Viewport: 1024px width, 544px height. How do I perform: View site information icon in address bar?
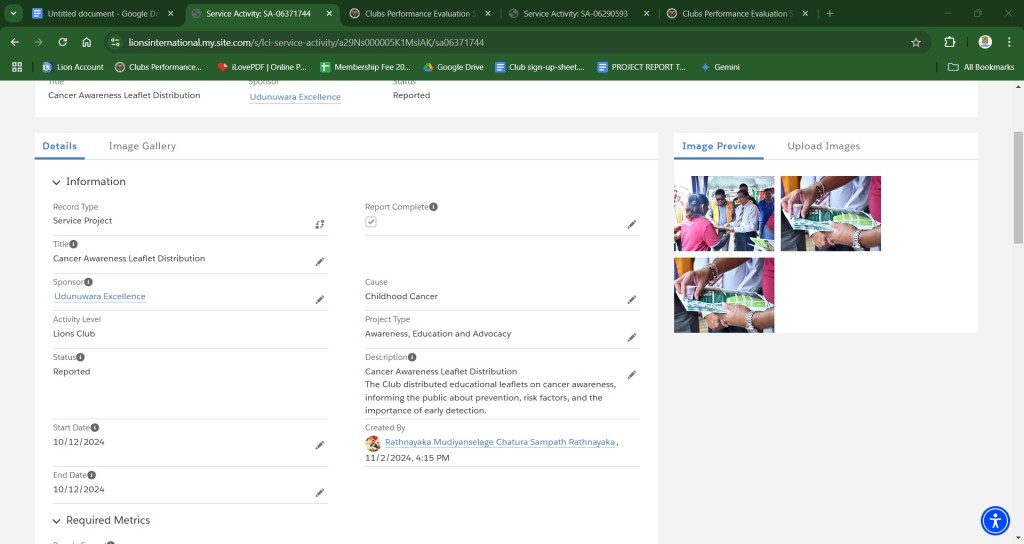(x=115, y=42)
